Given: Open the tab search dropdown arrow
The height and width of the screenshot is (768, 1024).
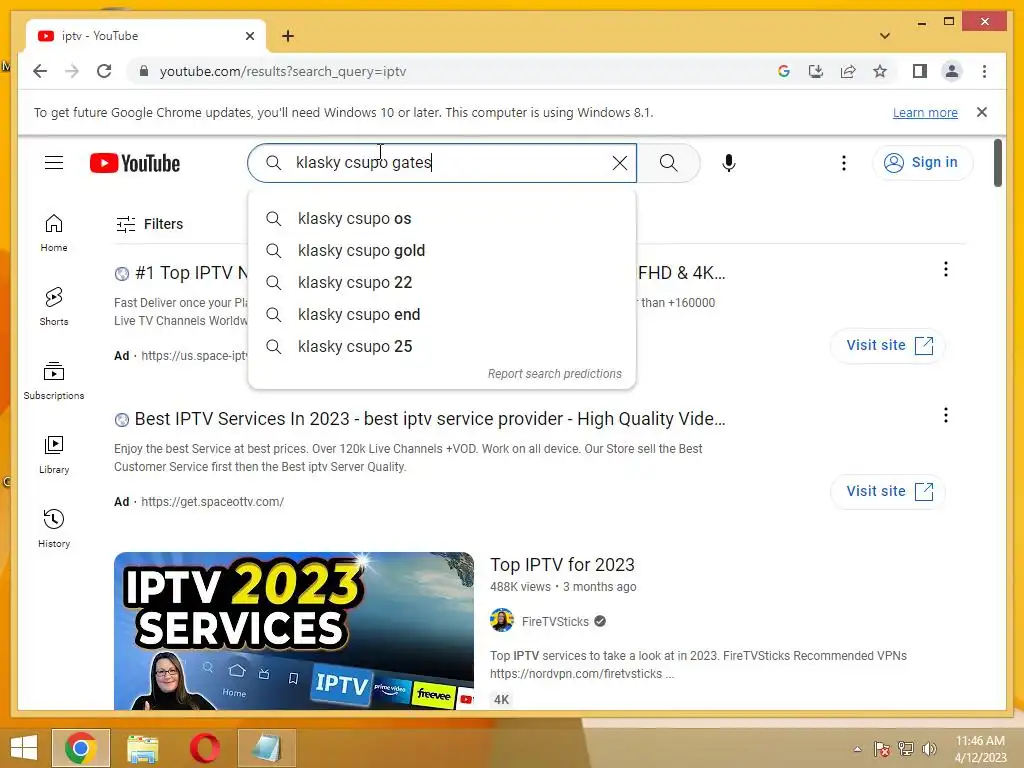Looking at the screenshot, I should 885,36.
